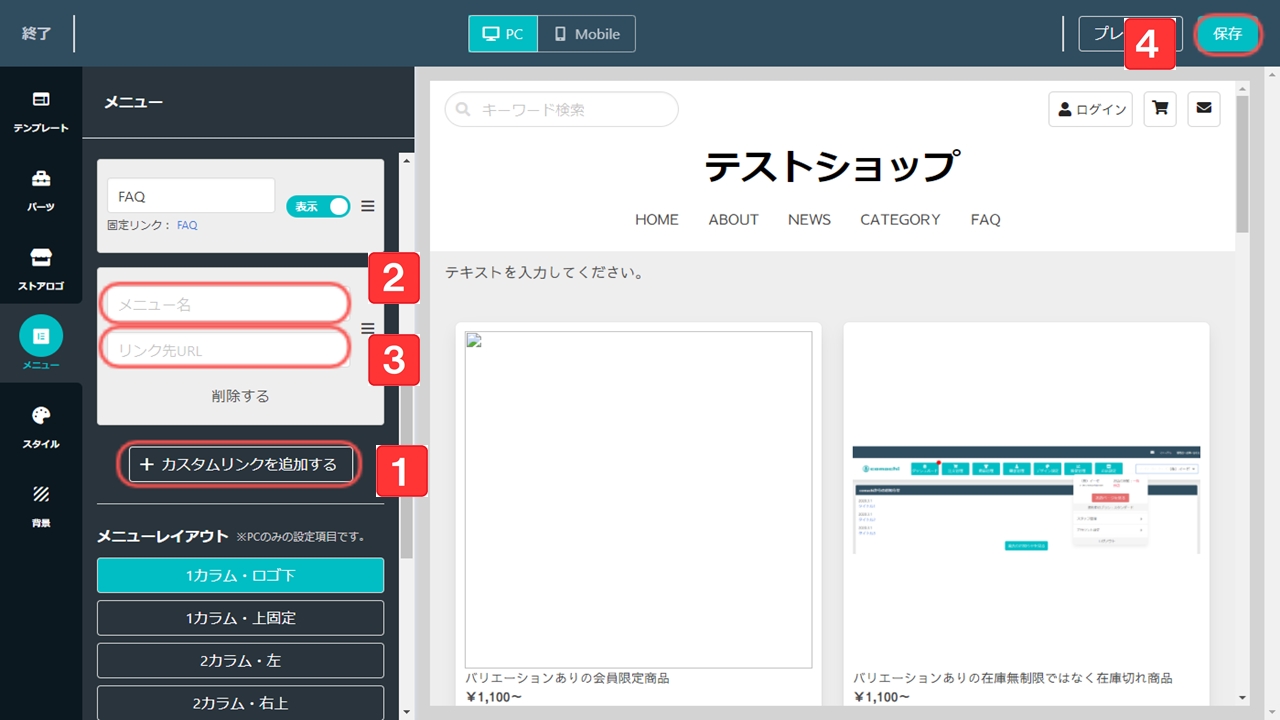Open the スタイル palette section
The width and height of the screenshot is (1280, 720).
pyautogui.click(x=41, y=426)
